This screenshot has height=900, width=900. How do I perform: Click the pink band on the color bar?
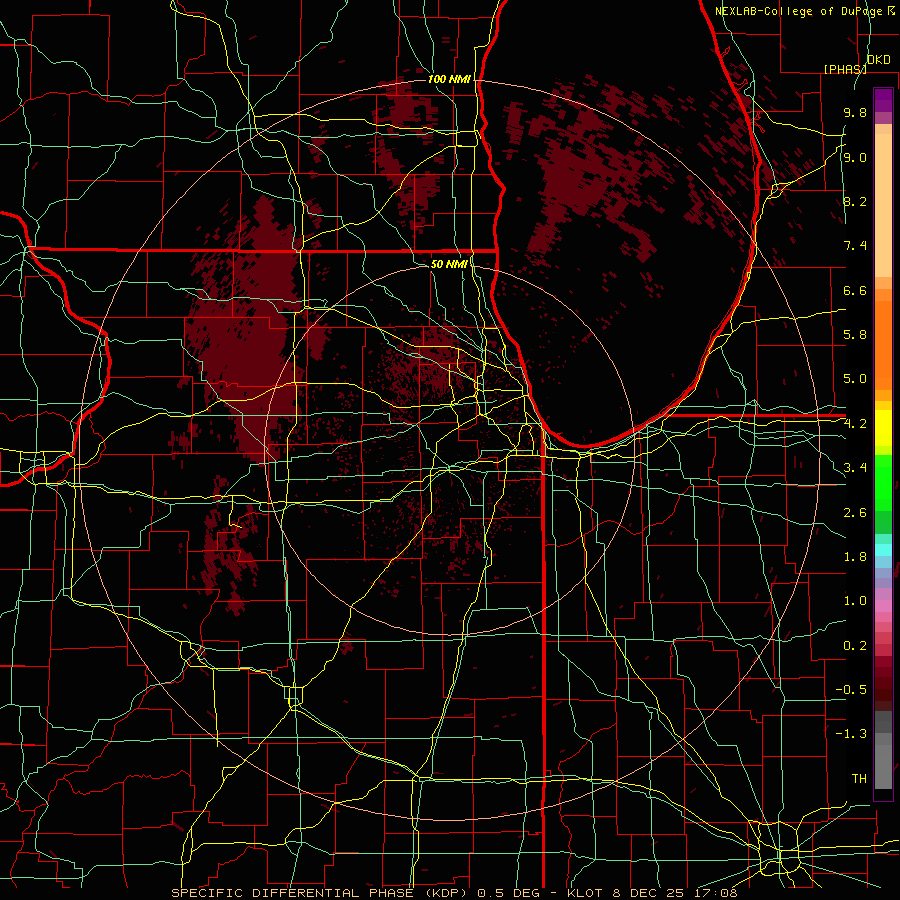tap(883, 606)
